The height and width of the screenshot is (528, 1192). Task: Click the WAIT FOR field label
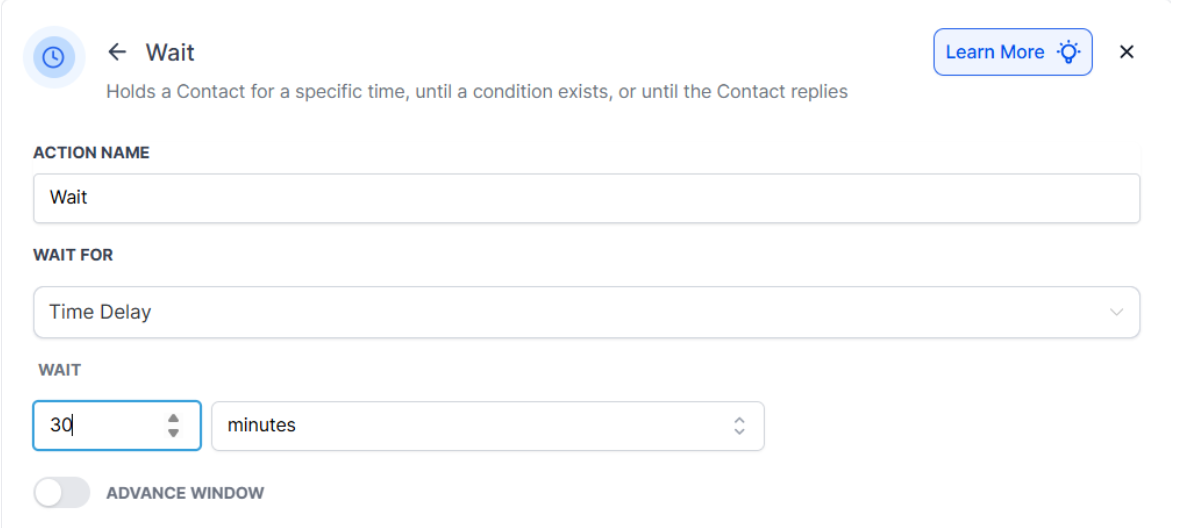73,255
